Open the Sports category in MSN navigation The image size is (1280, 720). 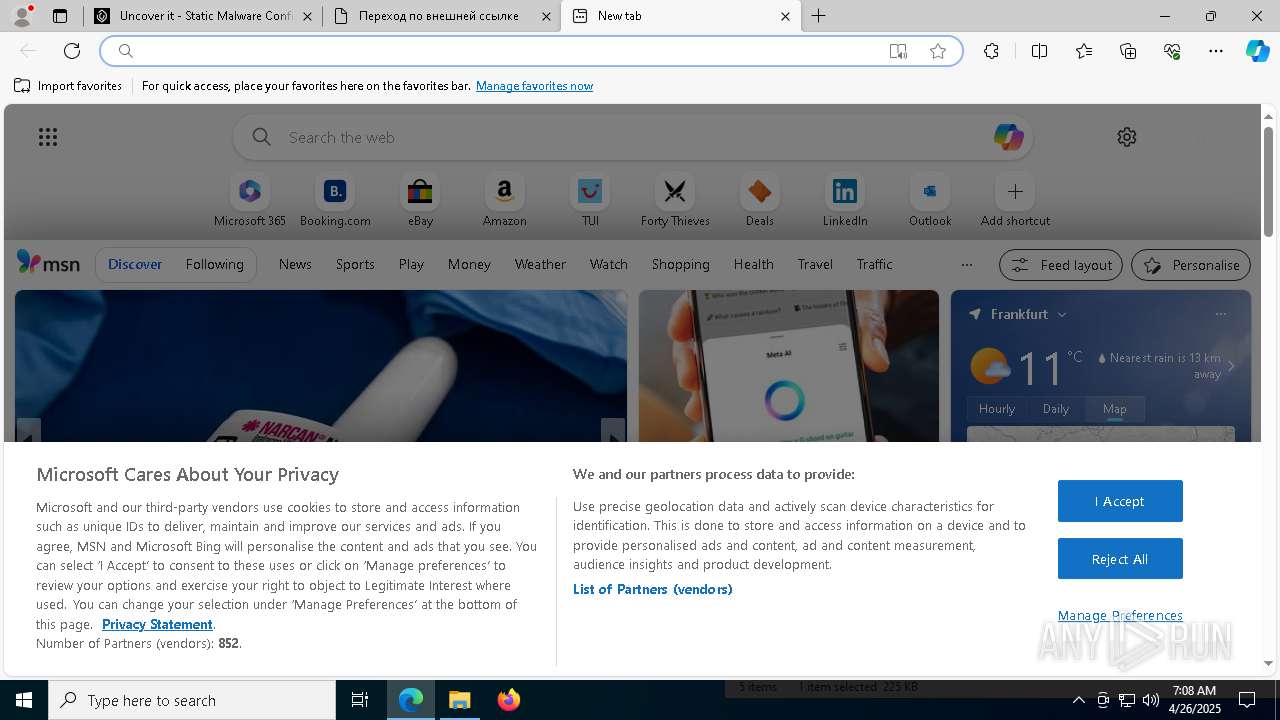[355, 264]
